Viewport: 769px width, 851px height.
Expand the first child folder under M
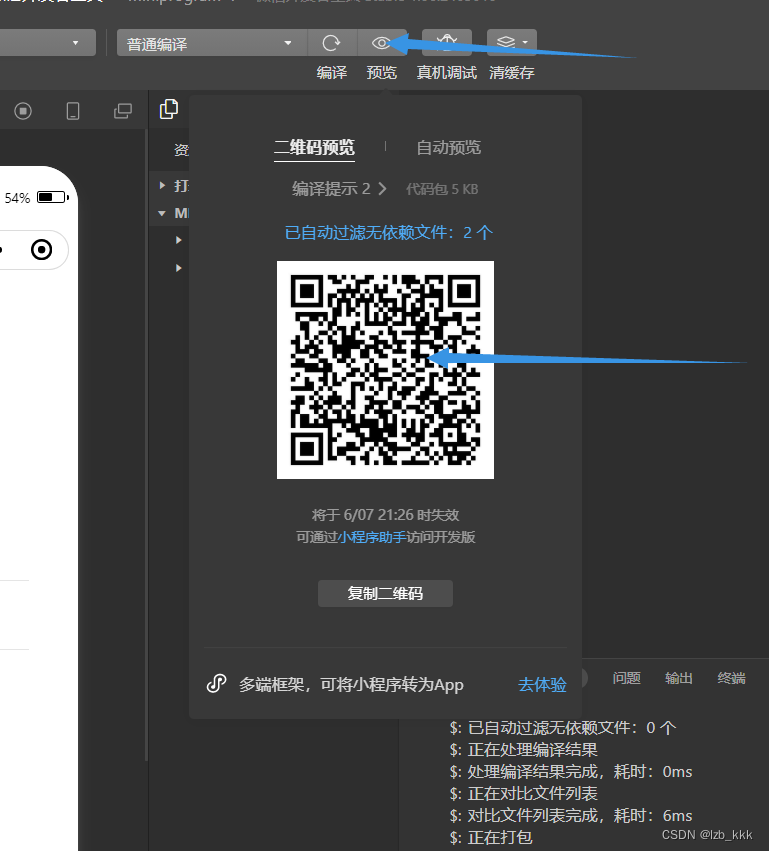[179, 239]
